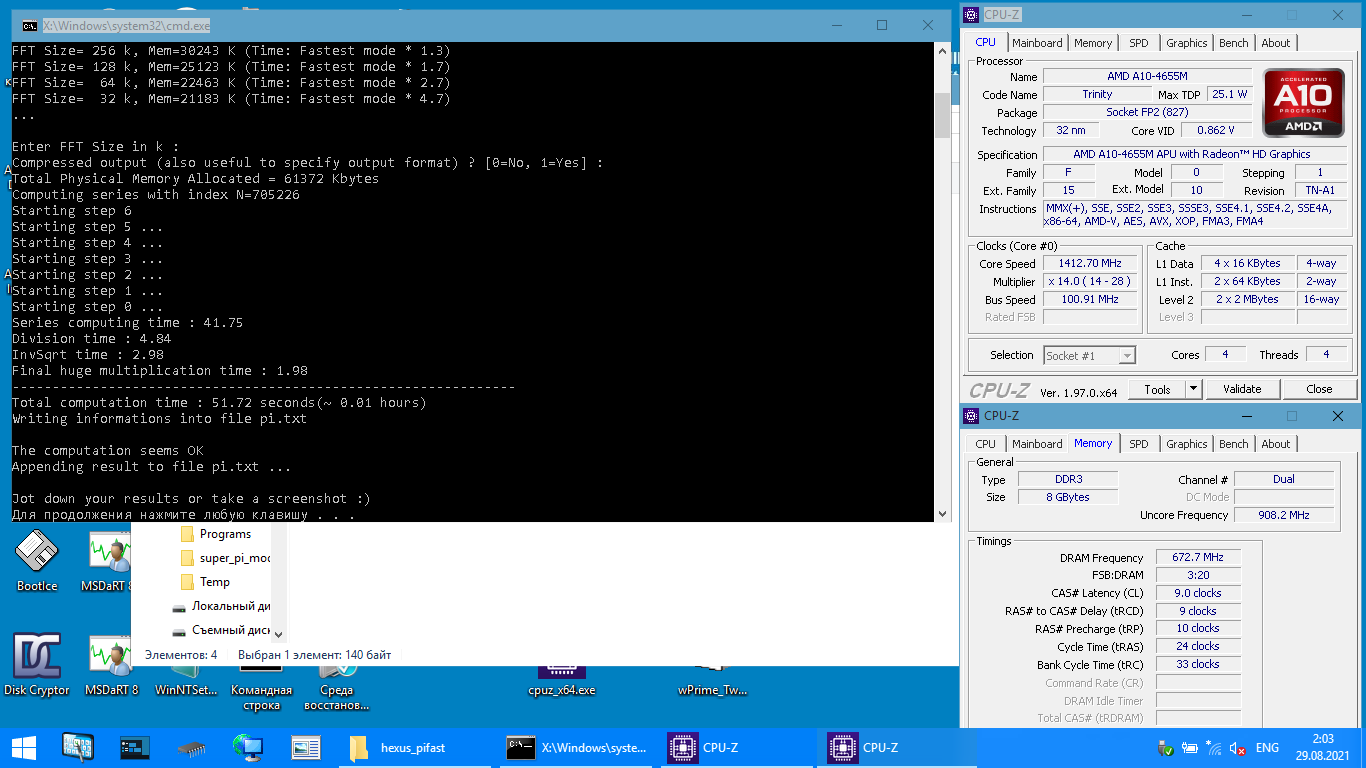Switch to hexus_pifast folder taskbar button
Viewport: 1366px width, 768px height.
coord(413,747)
